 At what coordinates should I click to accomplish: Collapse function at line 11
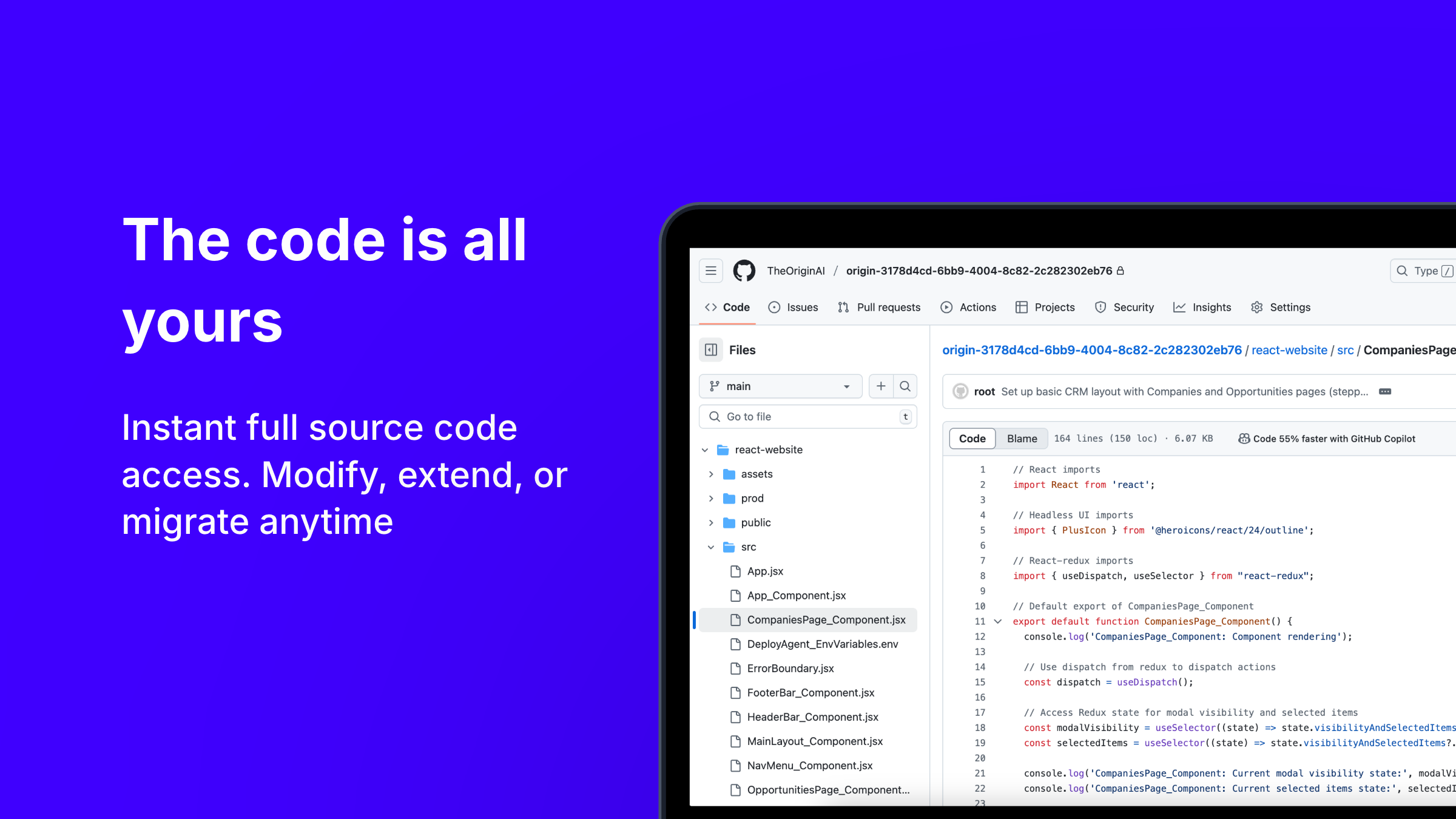(x=998, y=621)
